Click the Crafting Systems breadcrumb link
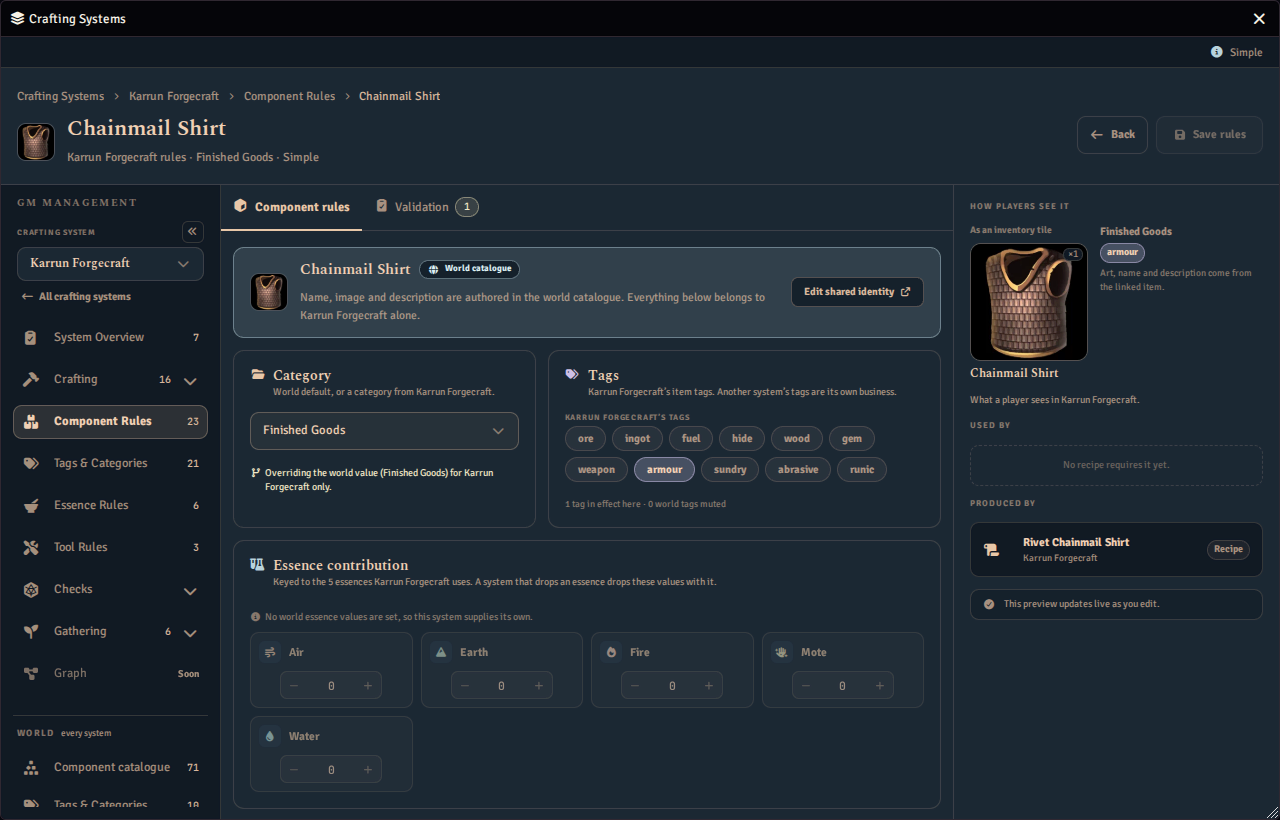Screen dimensions: 1280x820 point(60,96)
